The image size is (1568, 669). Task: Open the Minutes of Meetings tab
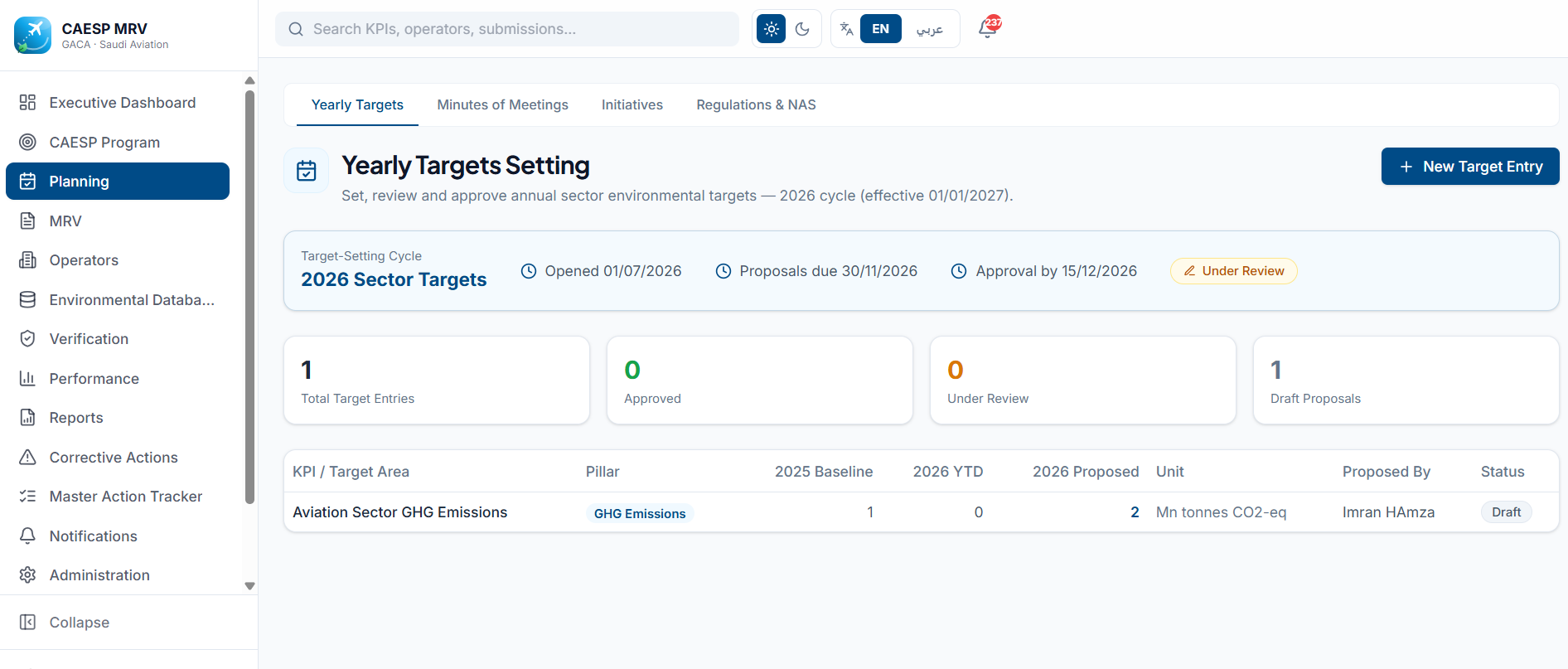502,105
